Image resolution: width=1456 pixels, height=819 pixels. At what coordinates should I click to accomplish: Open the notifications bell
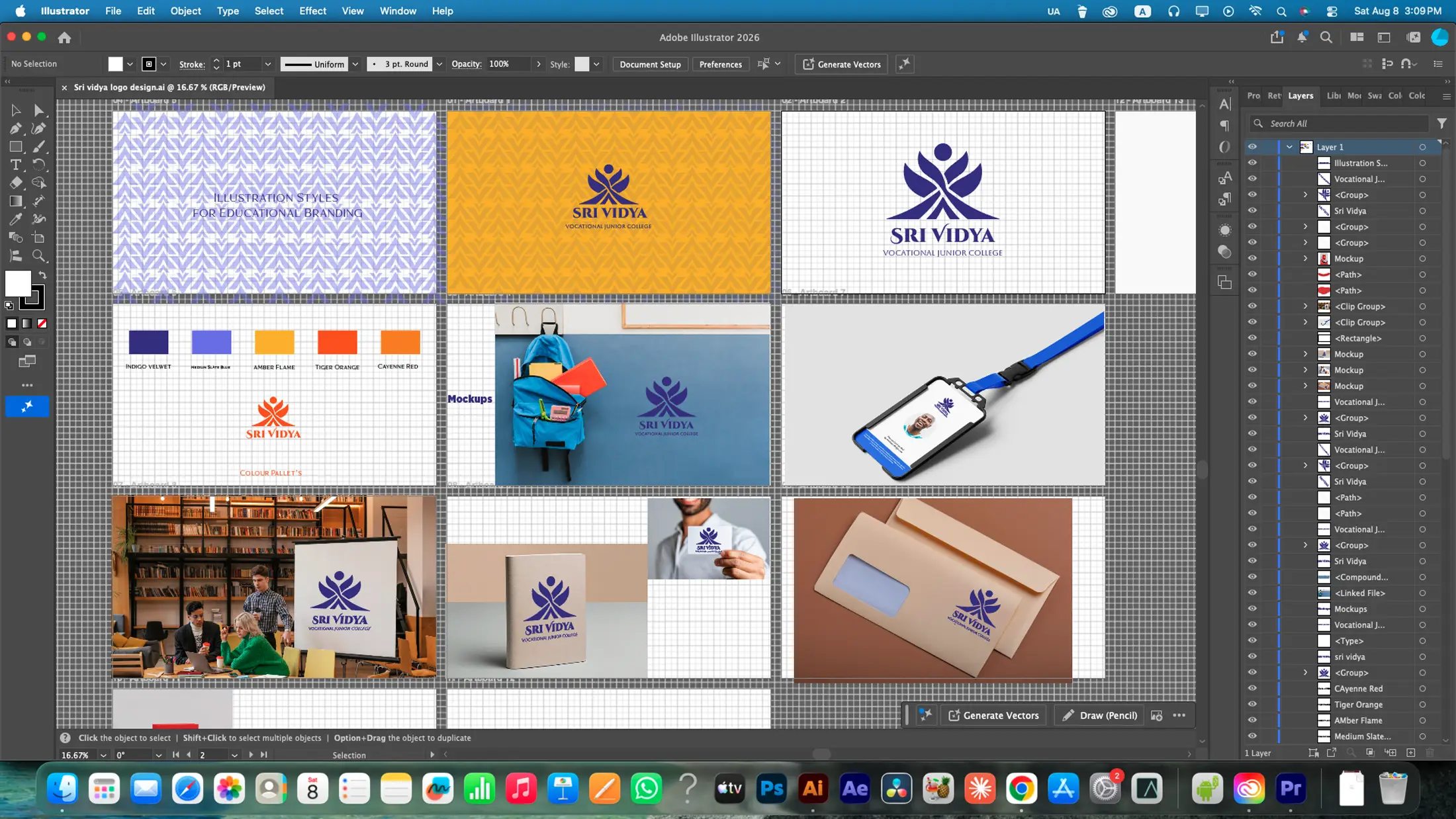[x=1302, y=37]
